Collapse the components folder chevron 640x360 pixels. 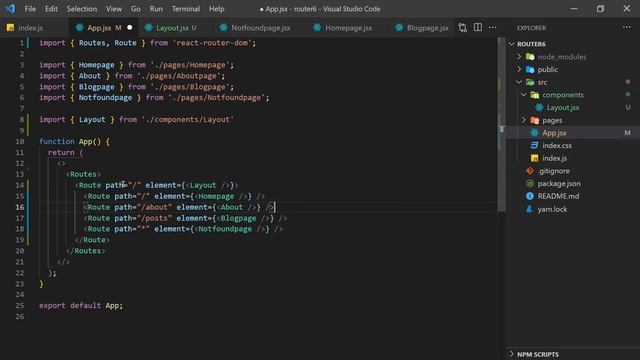[x=524, y=95]
